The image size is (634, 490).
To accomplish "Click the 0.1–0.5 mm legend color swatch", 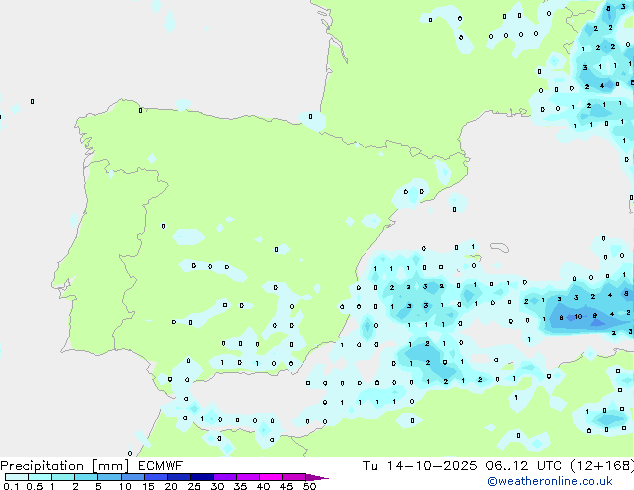I will [x=17, y=477].
